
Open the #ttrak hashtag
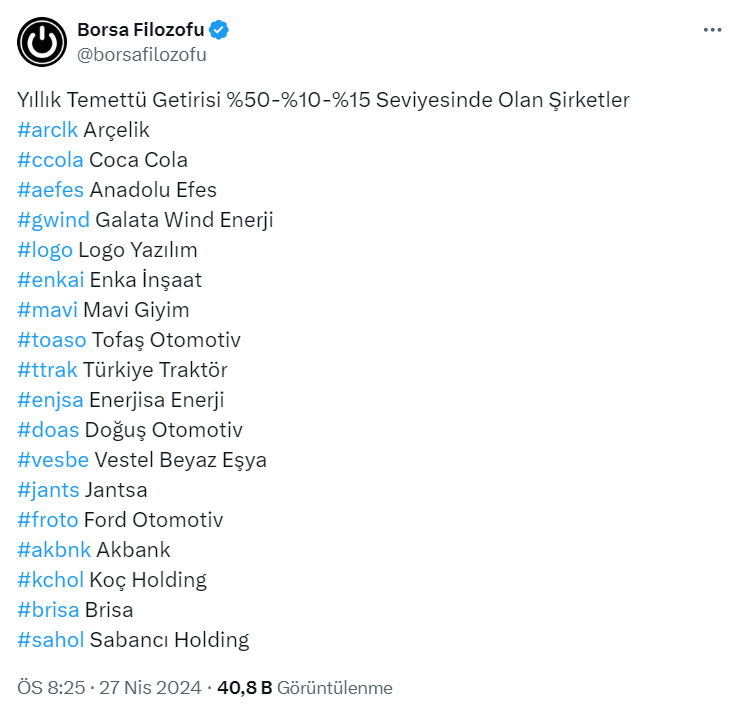pyautogui.click(x=48, y=370)
